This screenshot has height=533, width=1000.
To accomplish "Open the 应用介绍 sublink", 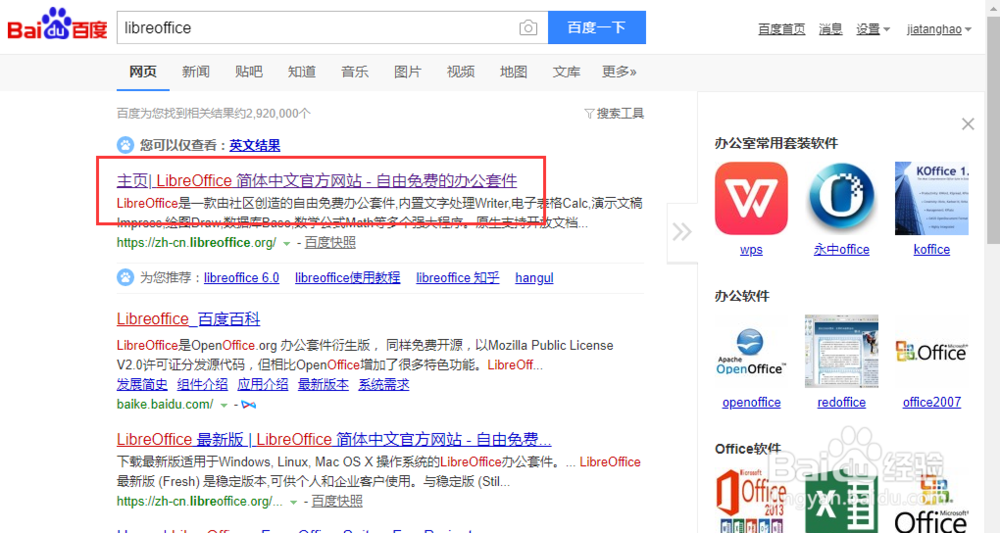I will pos(263,384).
